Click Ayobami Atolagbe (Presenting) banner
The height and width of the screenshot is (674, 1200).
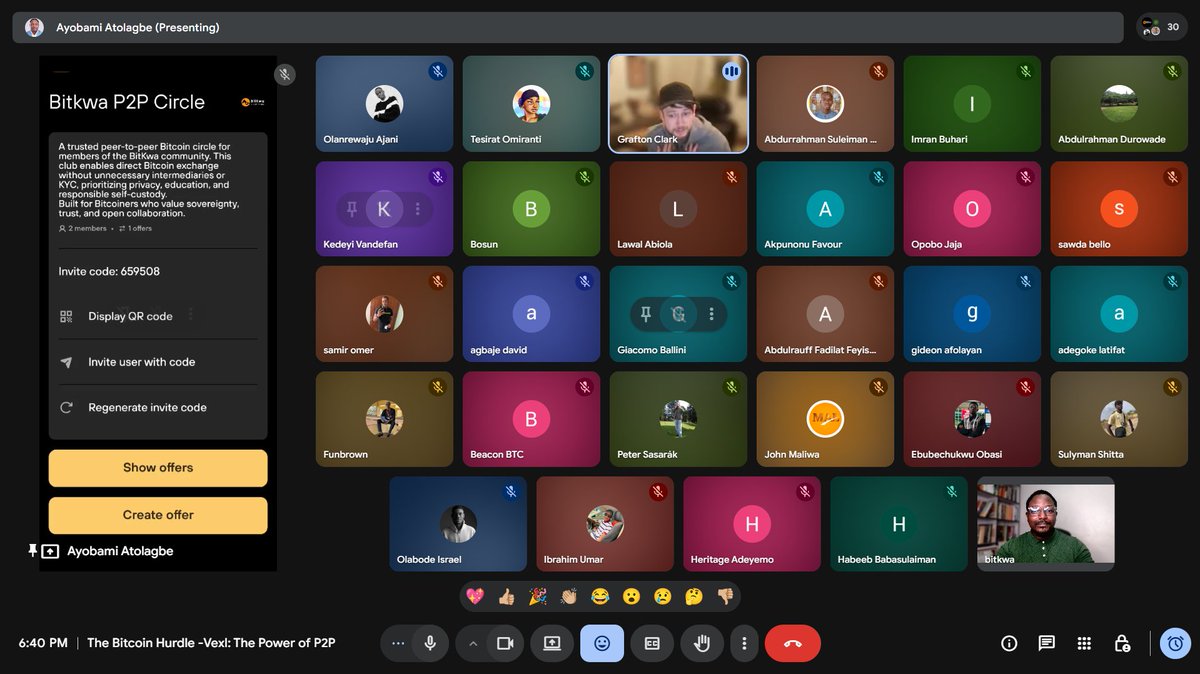(x=568, y=27)
